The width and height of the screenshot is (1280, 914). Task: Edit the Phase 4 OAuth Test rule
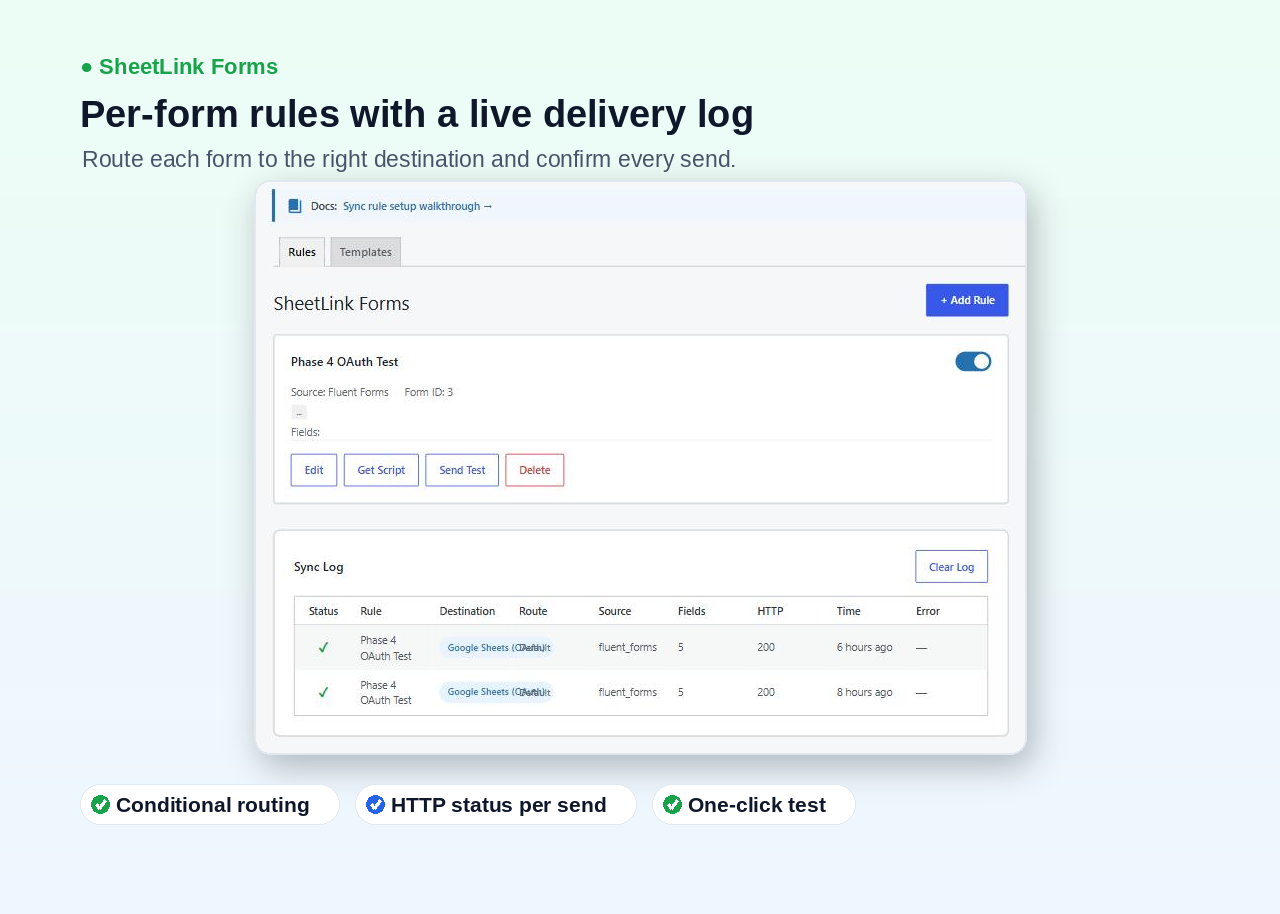pos(314,470)
